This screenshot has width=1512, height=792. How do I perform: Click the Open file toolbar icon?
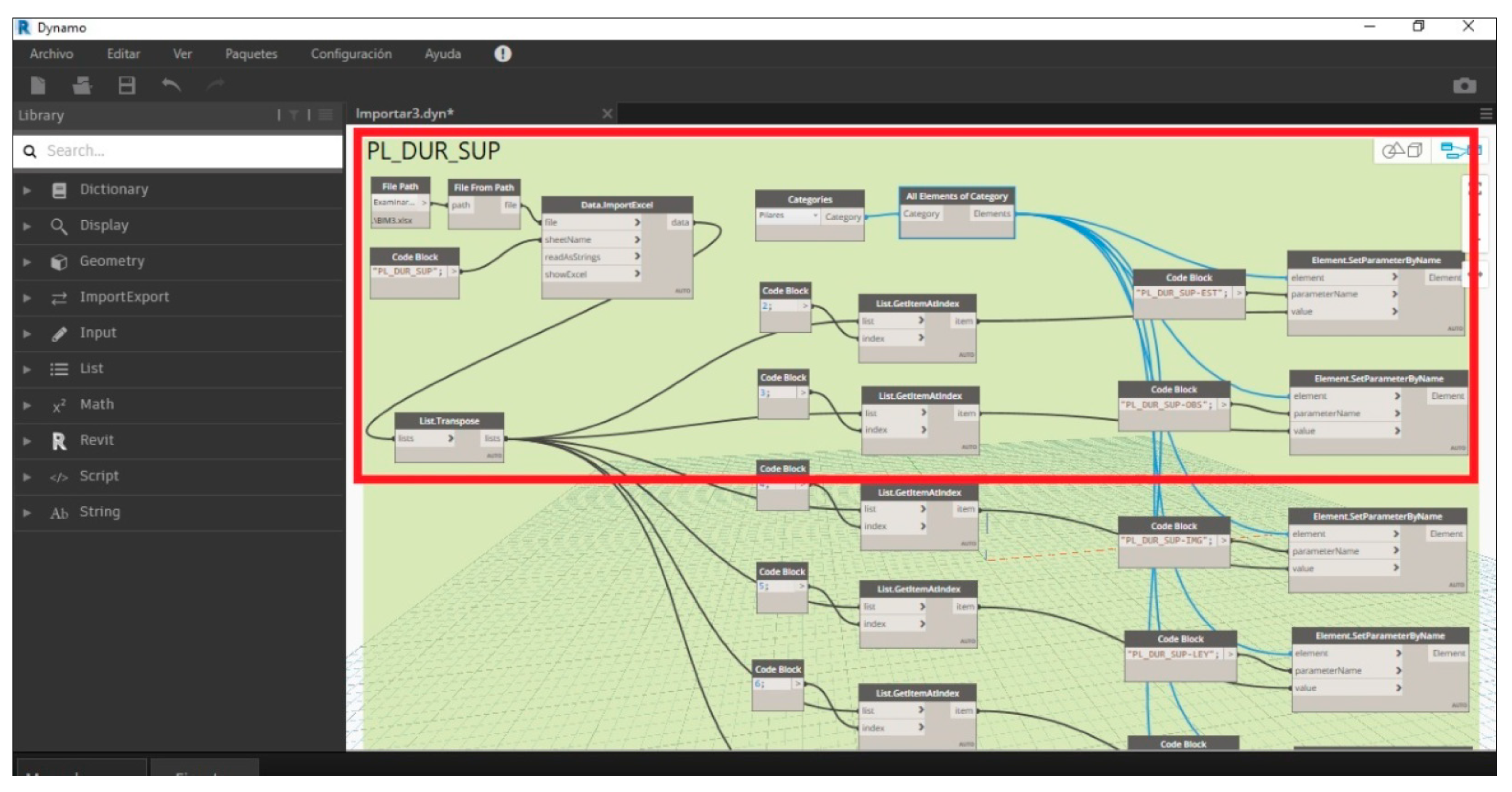pos(82,86)
